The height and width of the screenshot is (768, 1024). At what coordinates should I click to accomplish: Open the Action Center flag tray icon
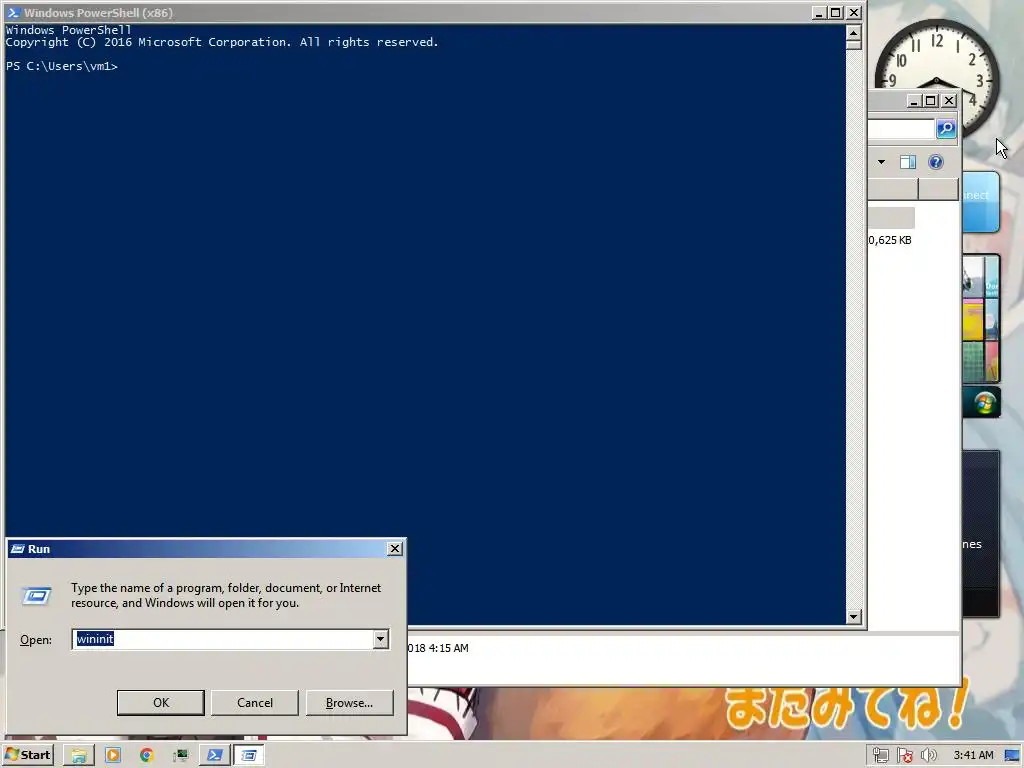[904, 756]
